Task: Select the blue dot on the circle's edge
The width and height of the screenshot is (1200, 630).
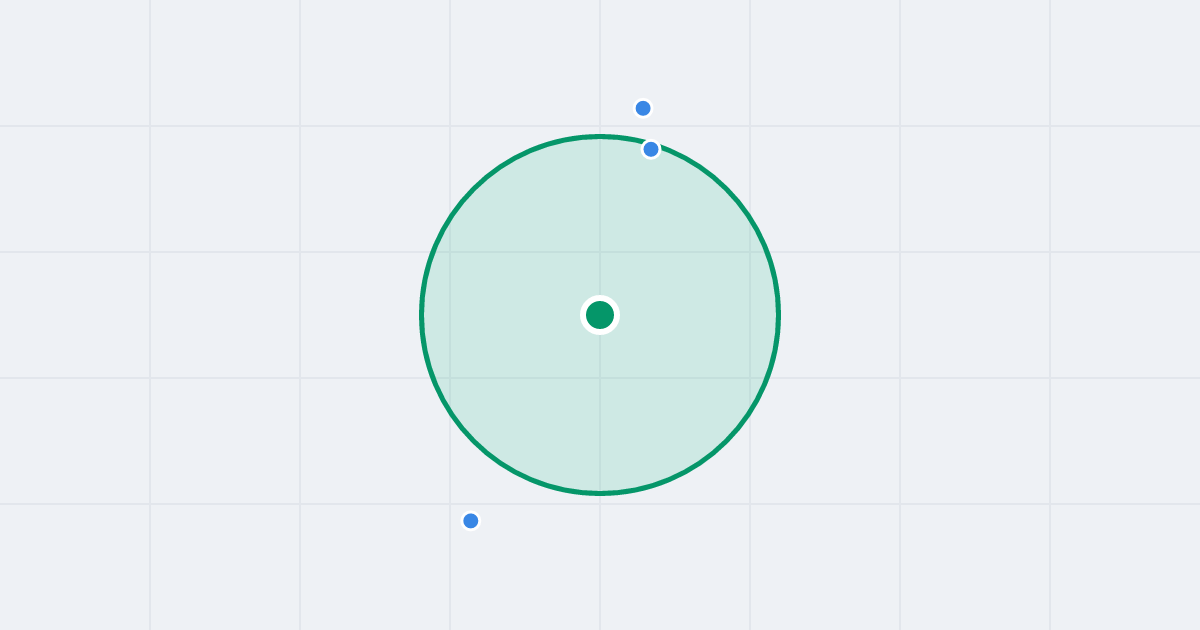Action: tap(651, 149)
